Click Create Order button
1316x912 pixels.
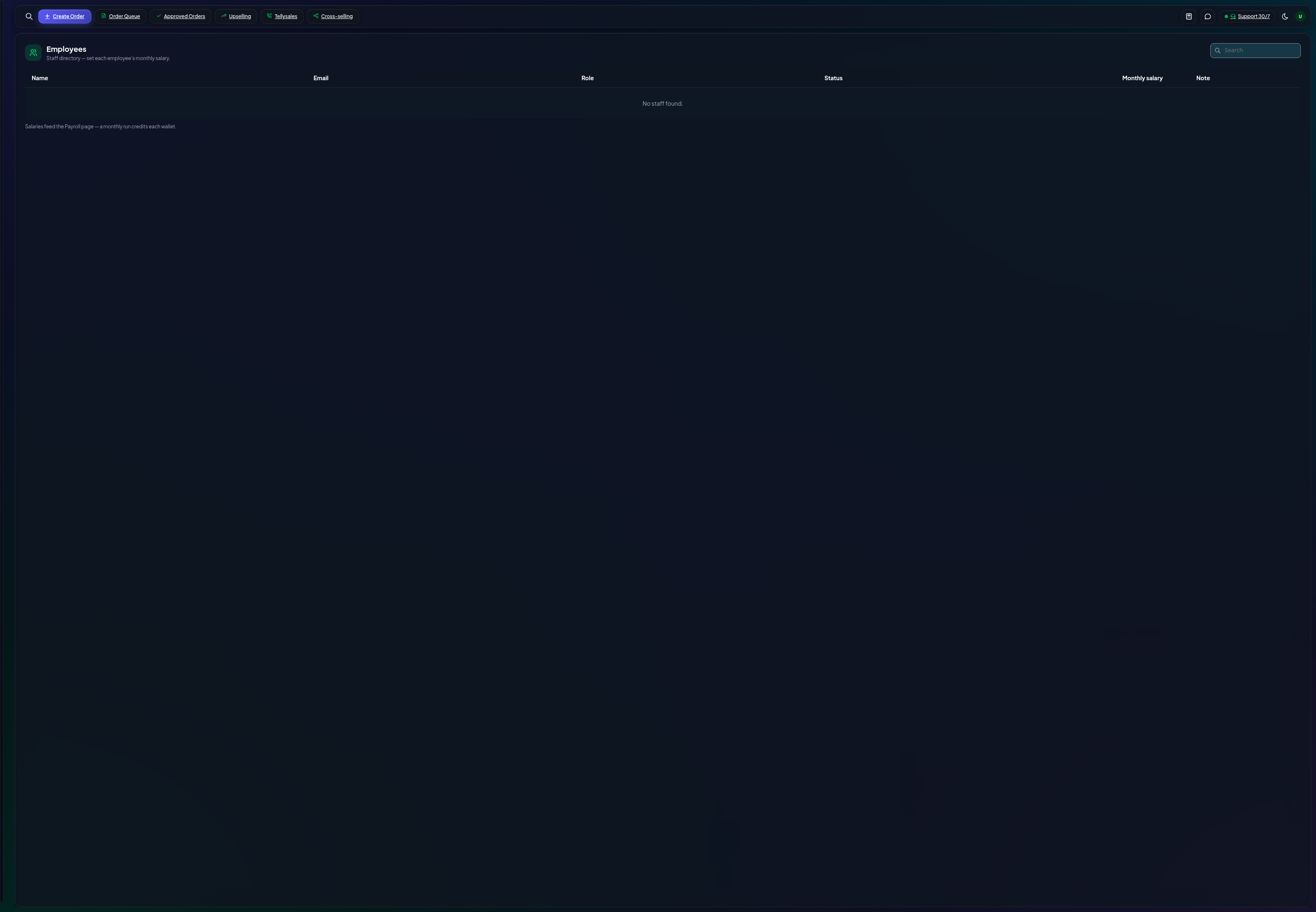(65, 16)
